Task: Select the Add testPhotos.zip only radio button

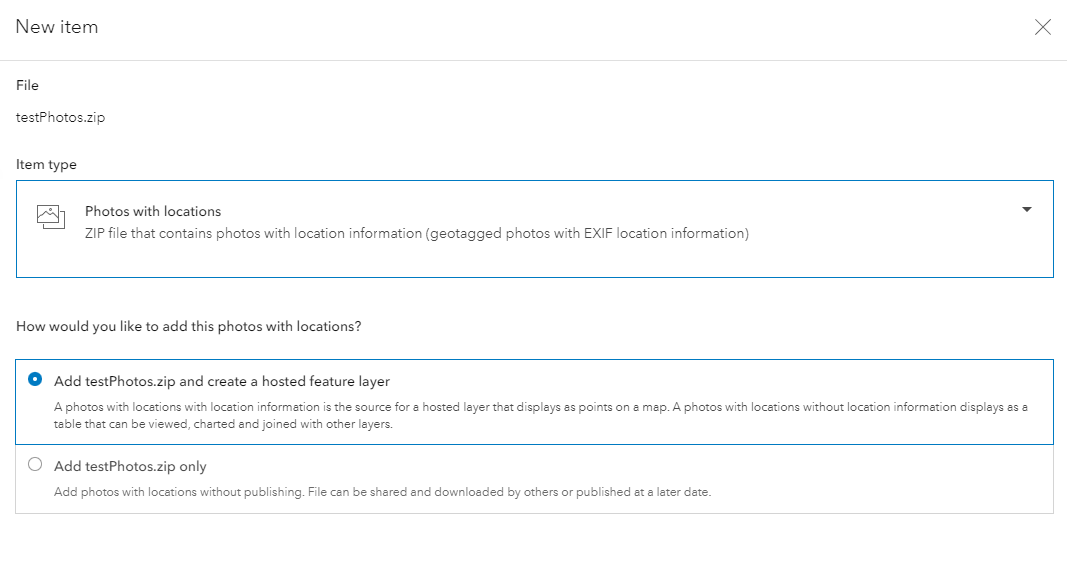Action: 35,464
